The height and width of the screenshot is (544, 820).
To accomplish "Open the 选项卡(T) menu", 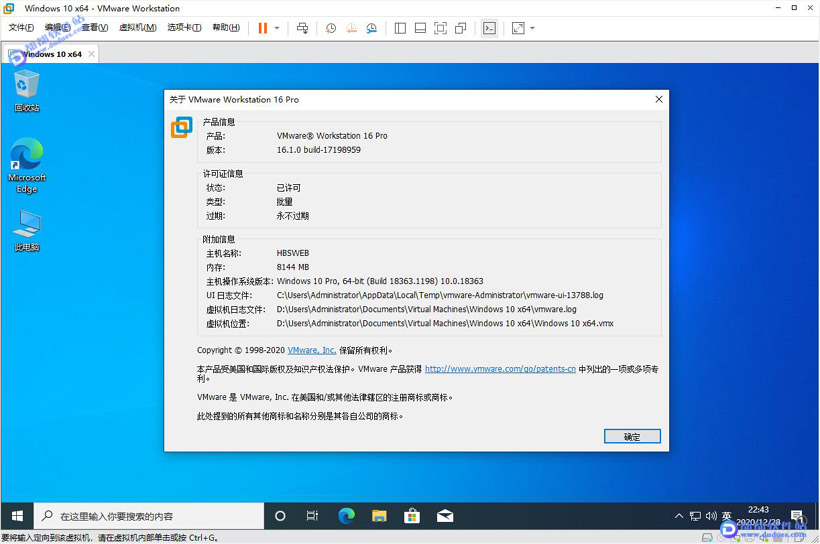I will click(184, 28).
